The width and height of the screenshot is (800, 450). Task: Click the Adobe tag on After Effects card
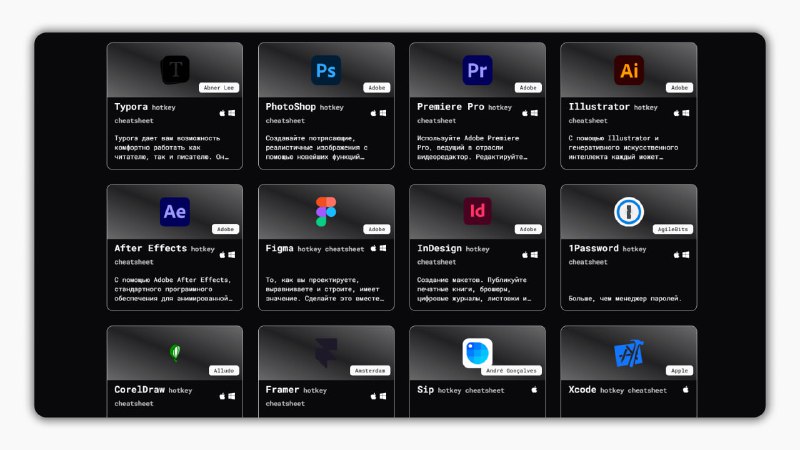[x=226, y=229]
